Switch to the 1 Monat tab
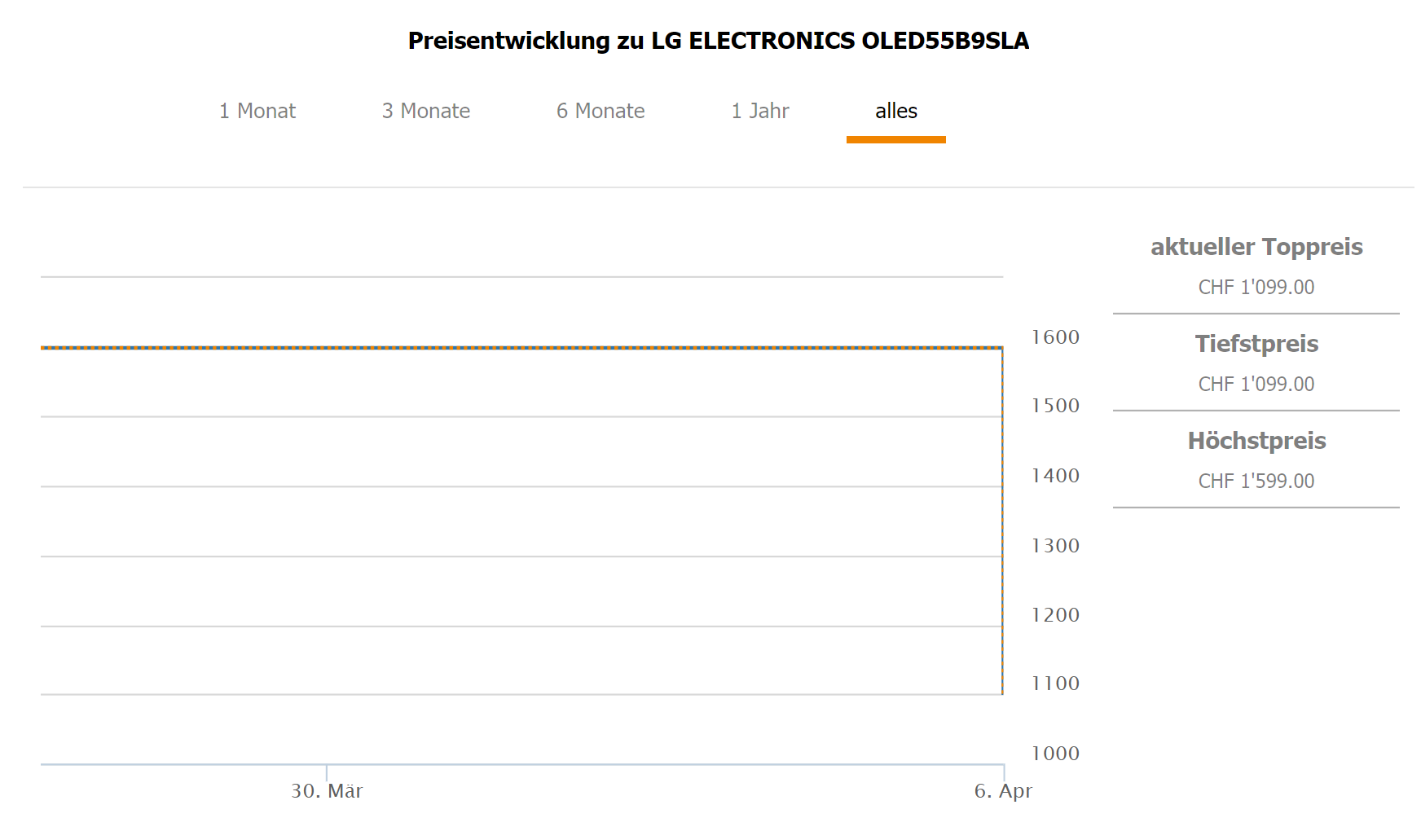 257,111
